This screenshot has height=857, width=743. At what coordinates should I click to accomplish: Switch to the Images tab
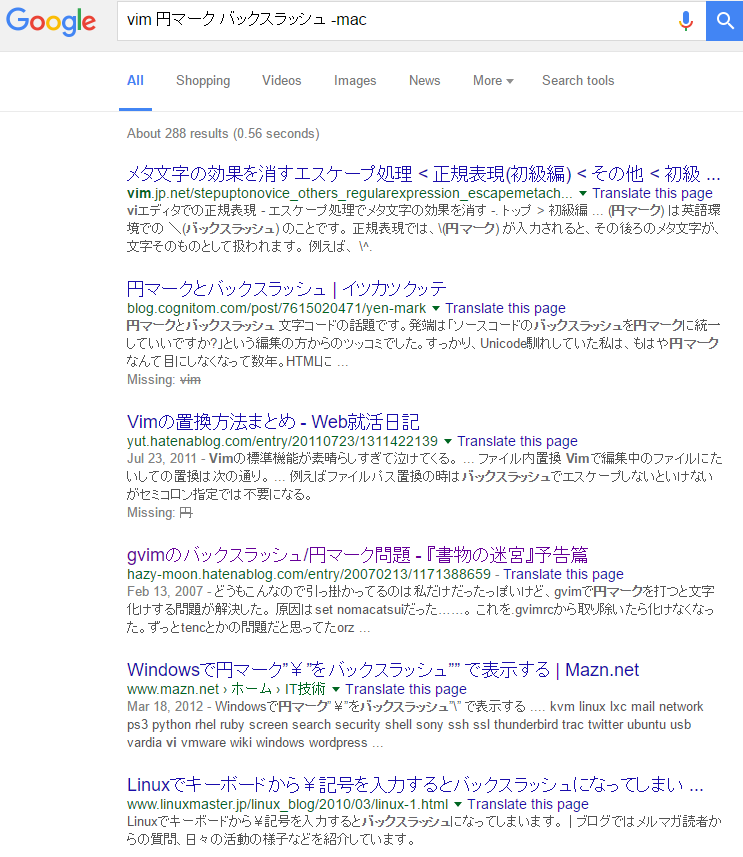click(355, 81)
